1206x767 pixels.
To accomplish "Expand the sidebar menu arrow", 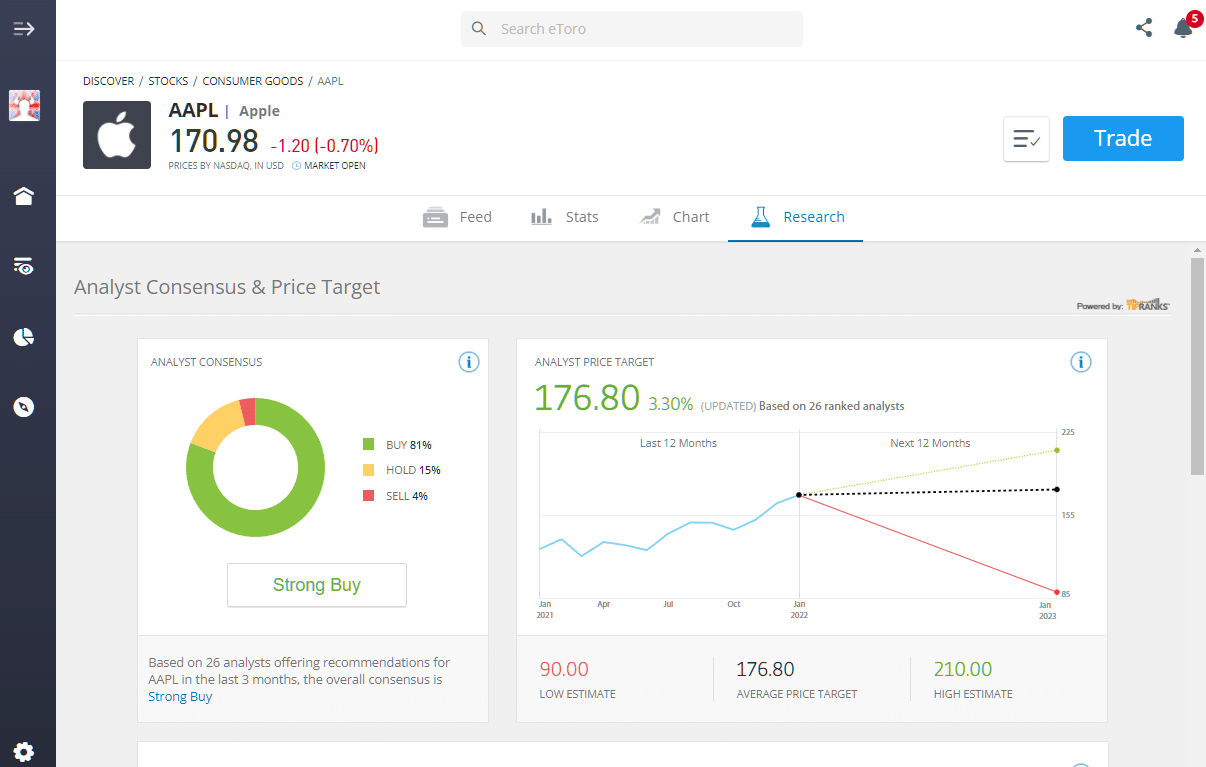I will [24, 28].
